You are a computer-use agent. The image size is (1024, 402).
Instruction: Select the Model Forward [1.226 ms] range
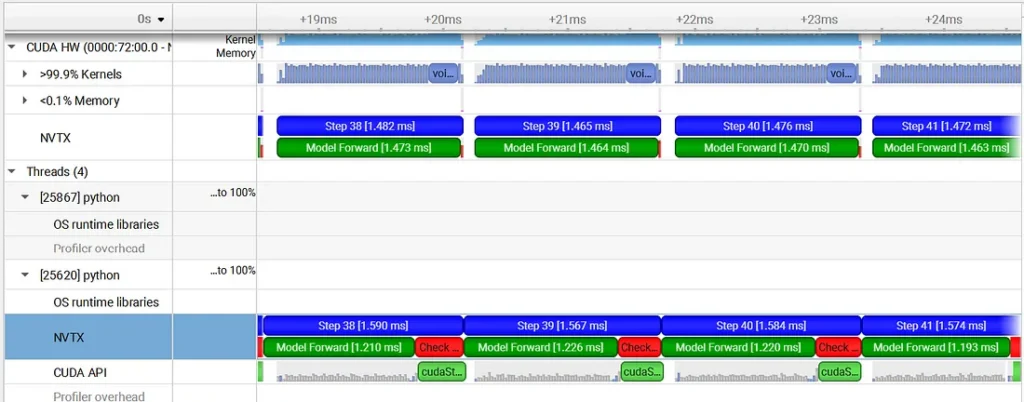pos(540,348)
